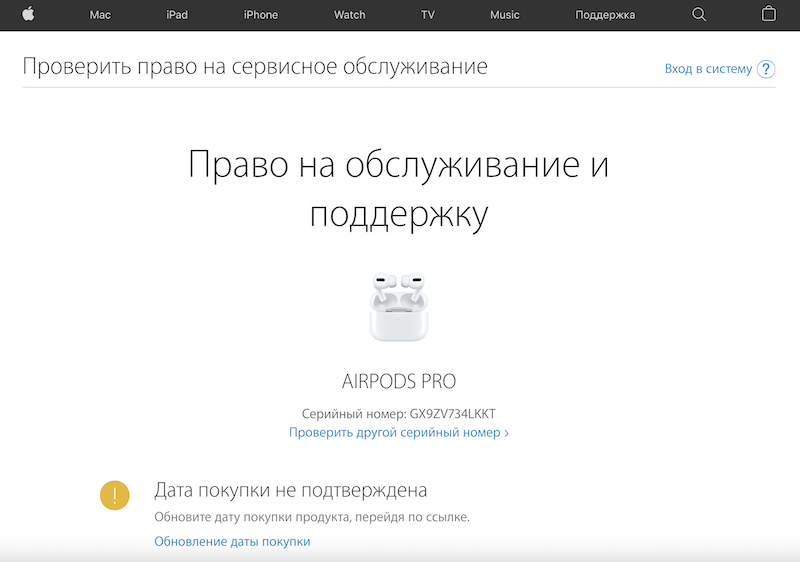
Task: Open the Watch navigation item
Action: pyautogui.click(x=349, y=15)
